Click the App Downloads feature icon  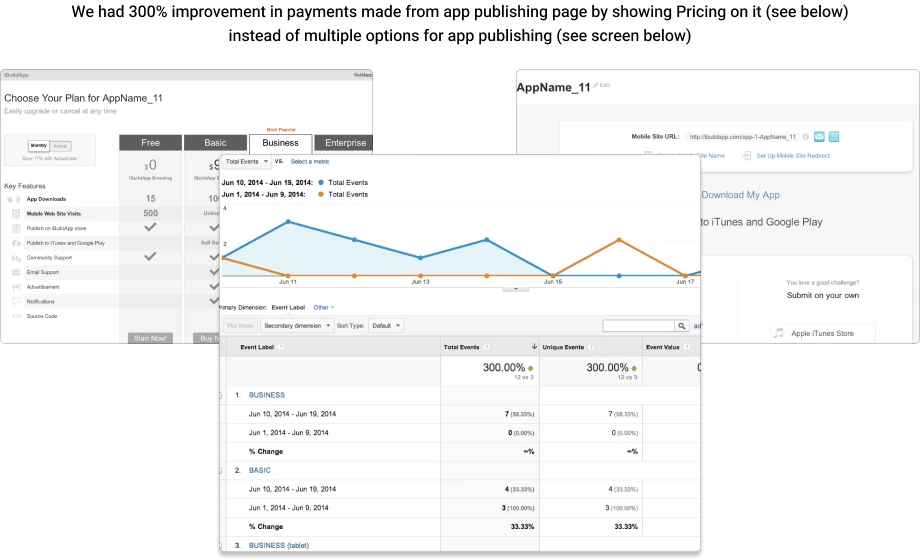14,199
